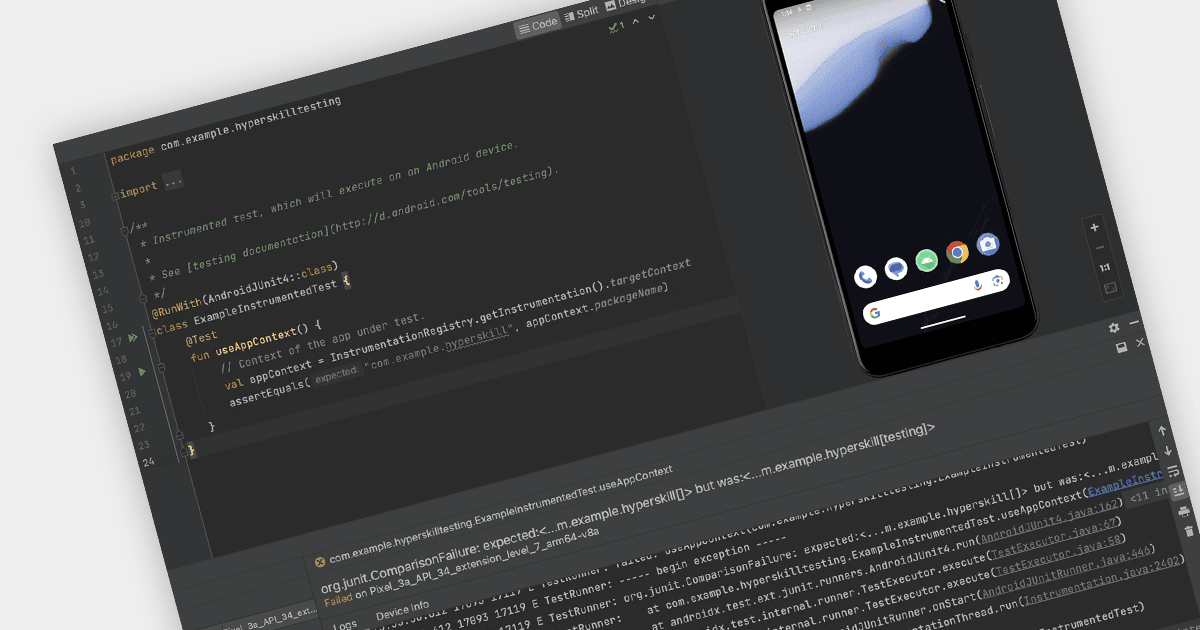Open the Logs tab
The width and height of the screenshot is (1200, 630).
[344, 624]
